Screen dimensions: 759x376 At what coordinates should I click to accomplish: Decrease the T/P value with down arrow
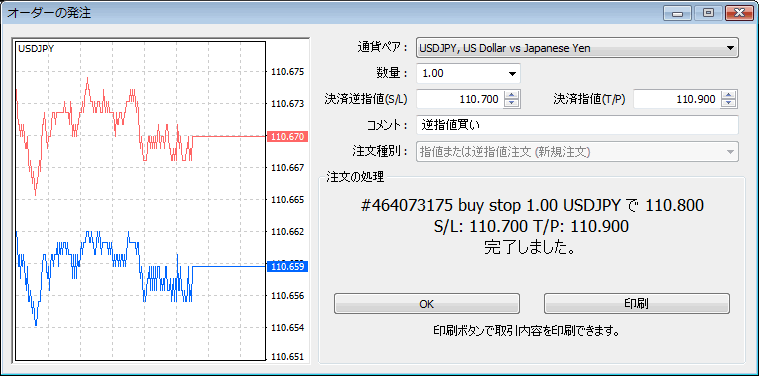(x=729, y=104)
